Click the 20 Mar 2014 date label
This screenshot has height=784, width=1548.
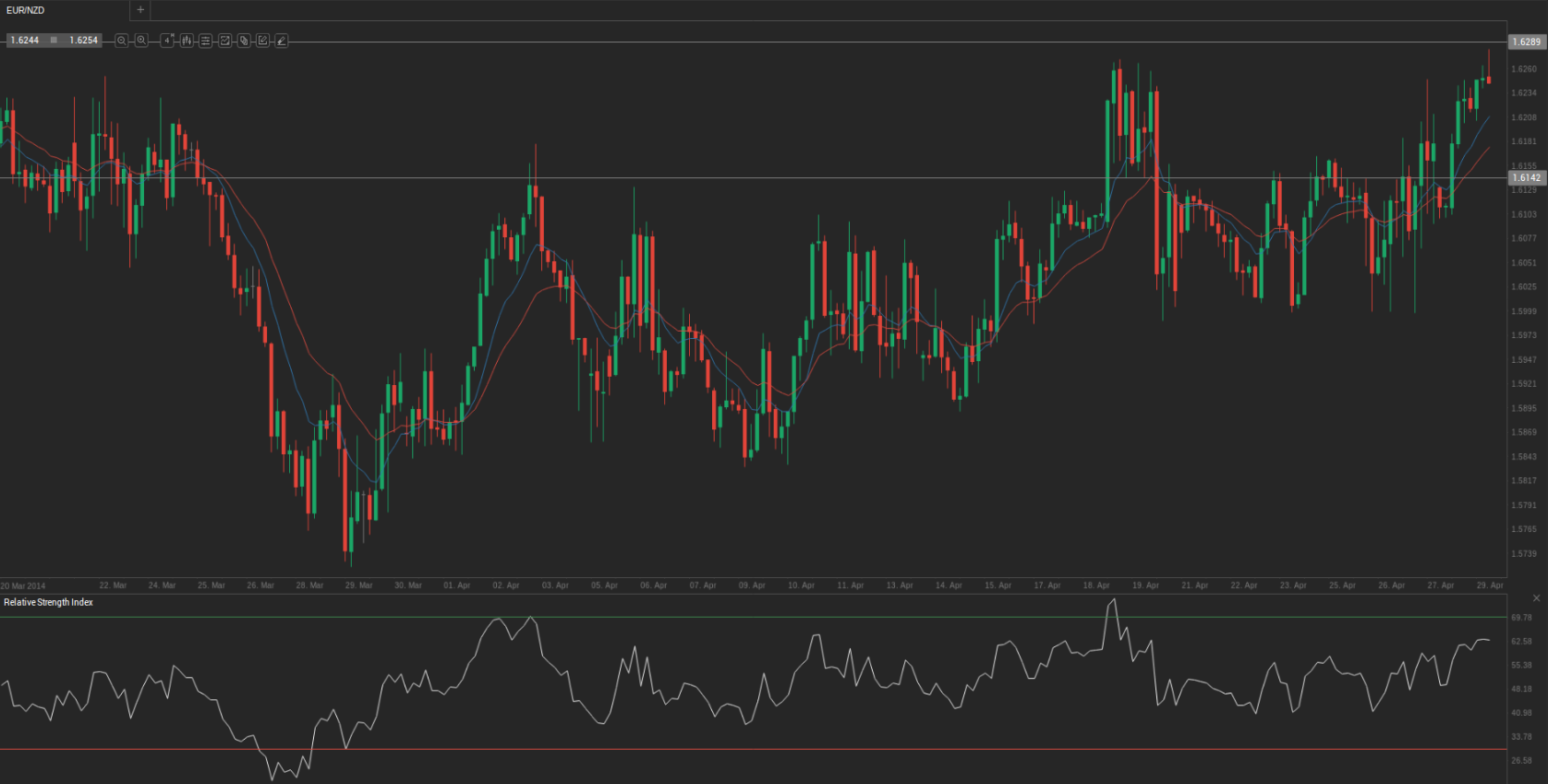(x=23, y=585)
